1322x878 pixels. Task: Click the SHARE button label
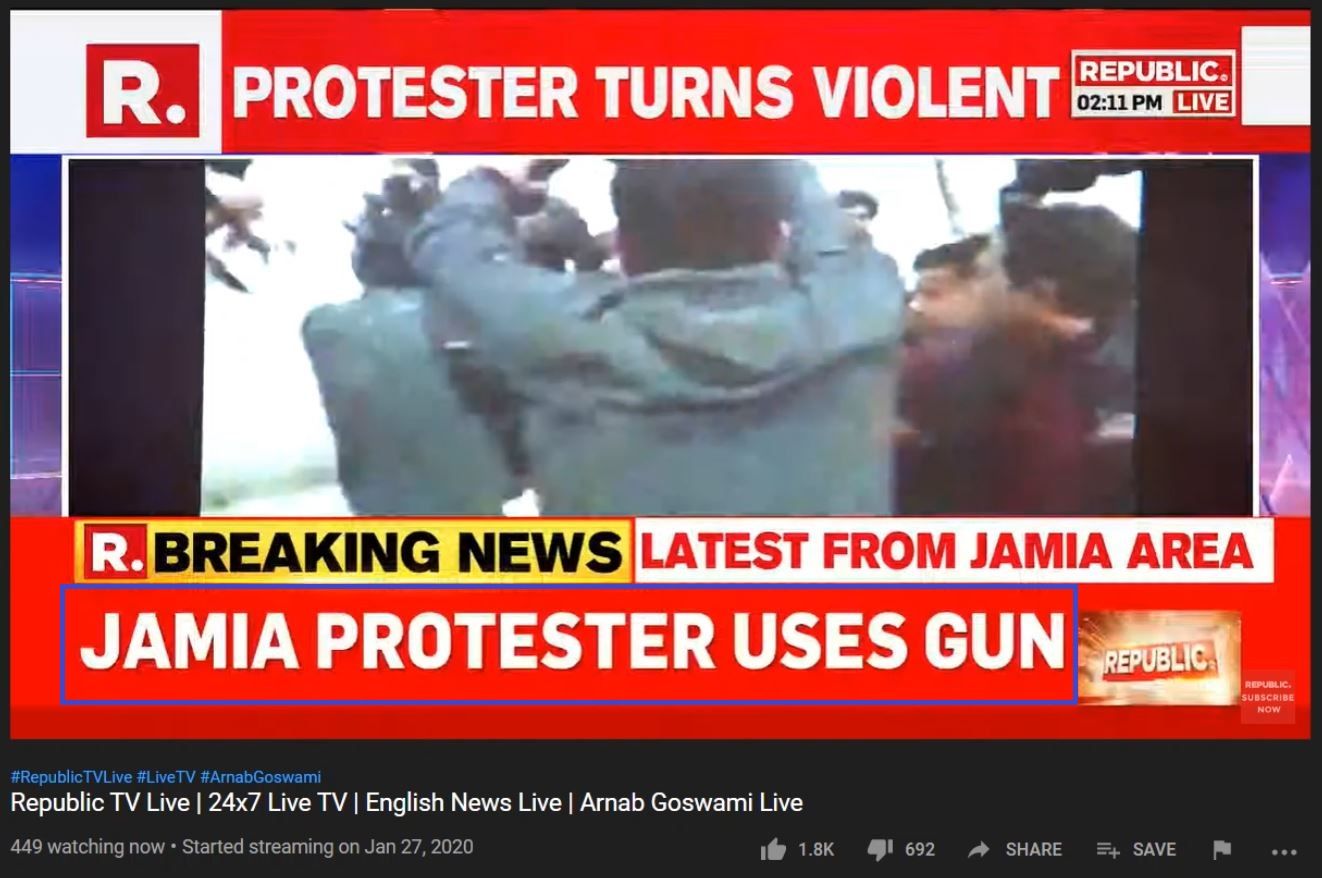tap(1034, 849)
